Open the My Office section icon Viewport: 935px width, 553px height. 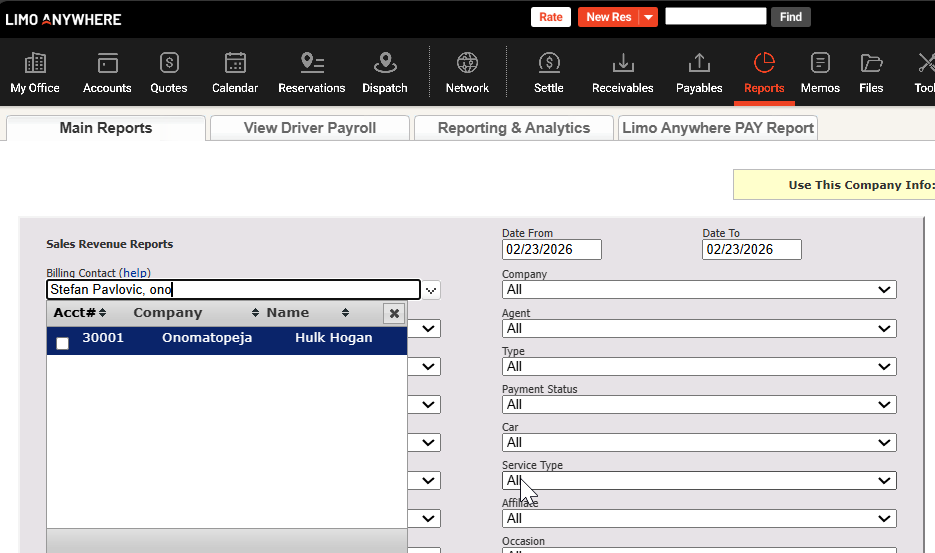tap(35, 73)
